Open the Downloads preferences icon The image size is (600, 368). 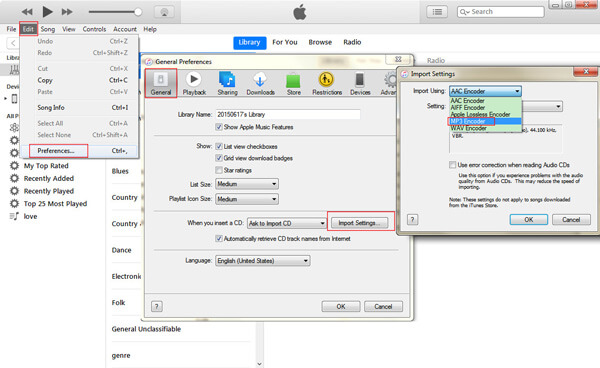click(260, 83)
